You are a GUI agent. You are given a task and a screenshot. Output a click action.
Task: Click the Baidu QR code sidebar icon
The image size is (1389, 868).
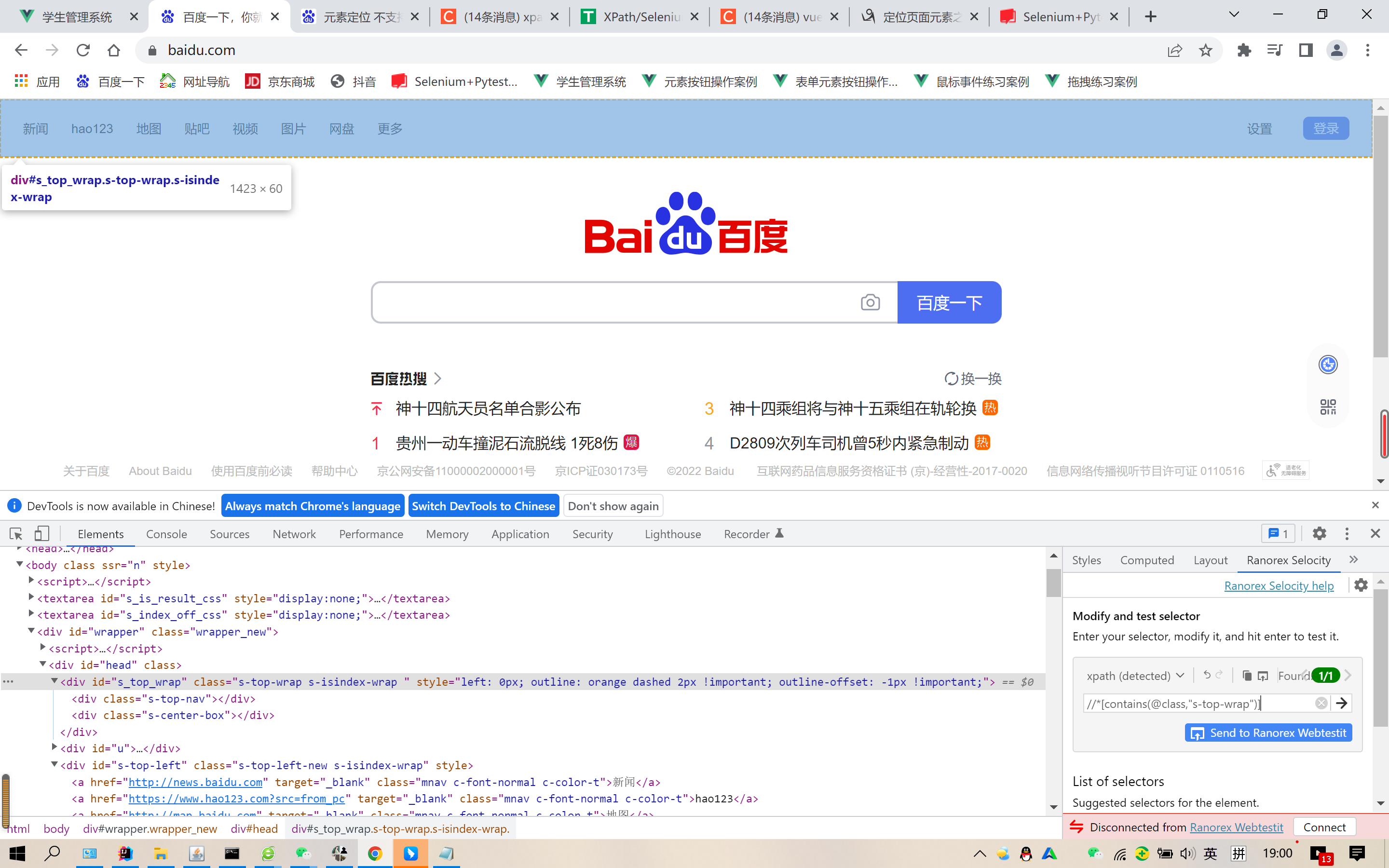(1328, 407)
